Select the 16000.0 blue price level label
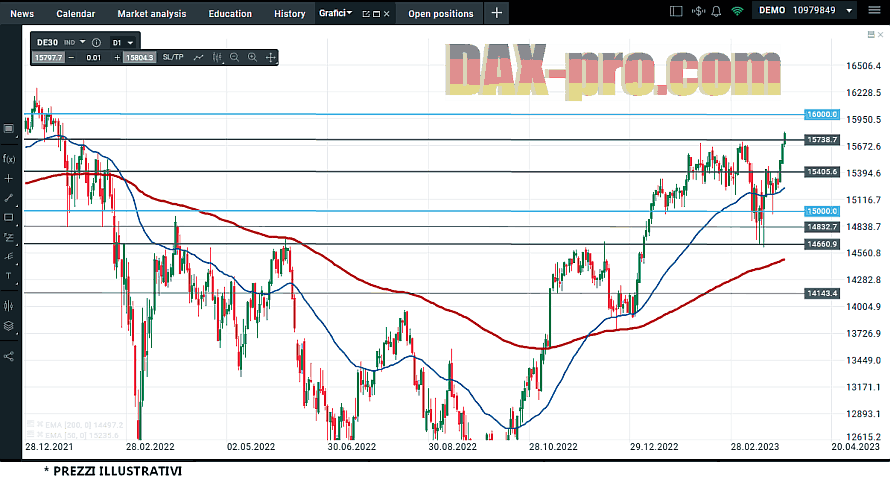The image size is (890, 479). point(821,115)
